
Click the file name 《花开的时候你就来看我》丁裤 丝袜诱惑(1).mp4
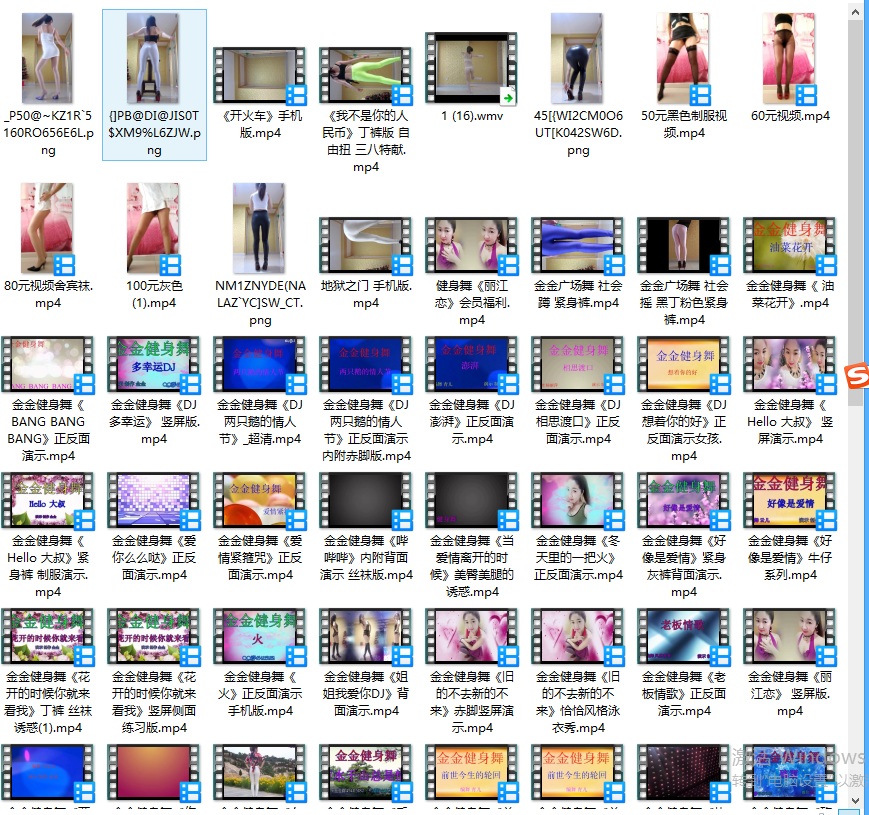click(x=48, y=702)
